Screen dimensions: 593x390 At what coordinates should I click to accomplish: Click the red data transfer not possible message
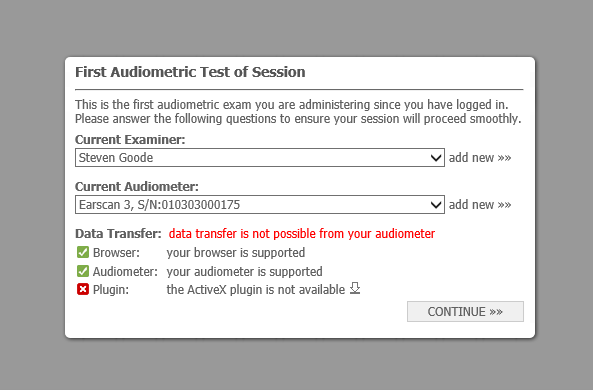pos(302,234)
